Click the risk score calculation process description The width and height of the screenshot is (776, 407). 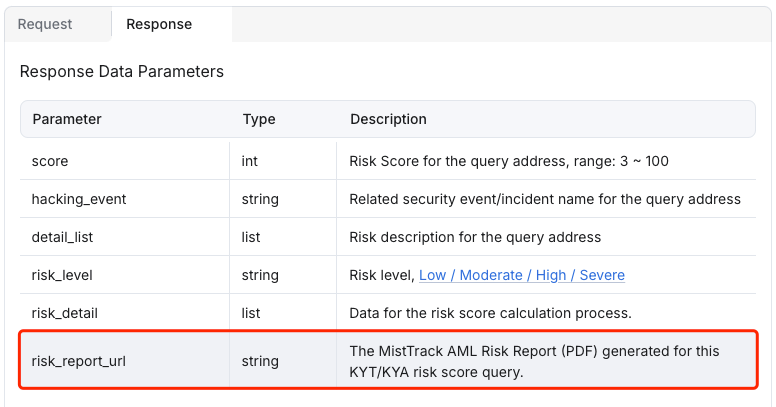pyautogui.click(x=490, y=313)
